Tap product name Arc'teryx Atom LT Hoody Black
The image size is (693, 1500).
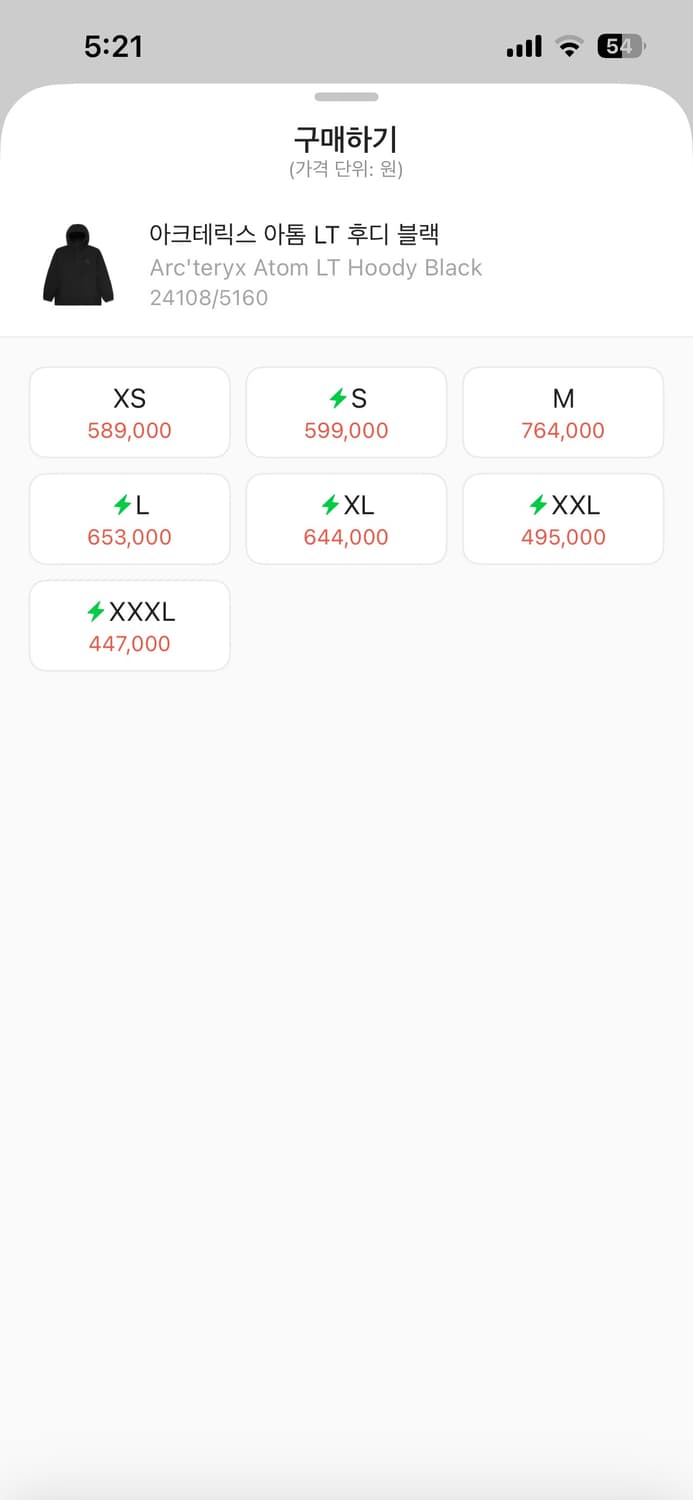pyautogui.click(x=315, y=267)
